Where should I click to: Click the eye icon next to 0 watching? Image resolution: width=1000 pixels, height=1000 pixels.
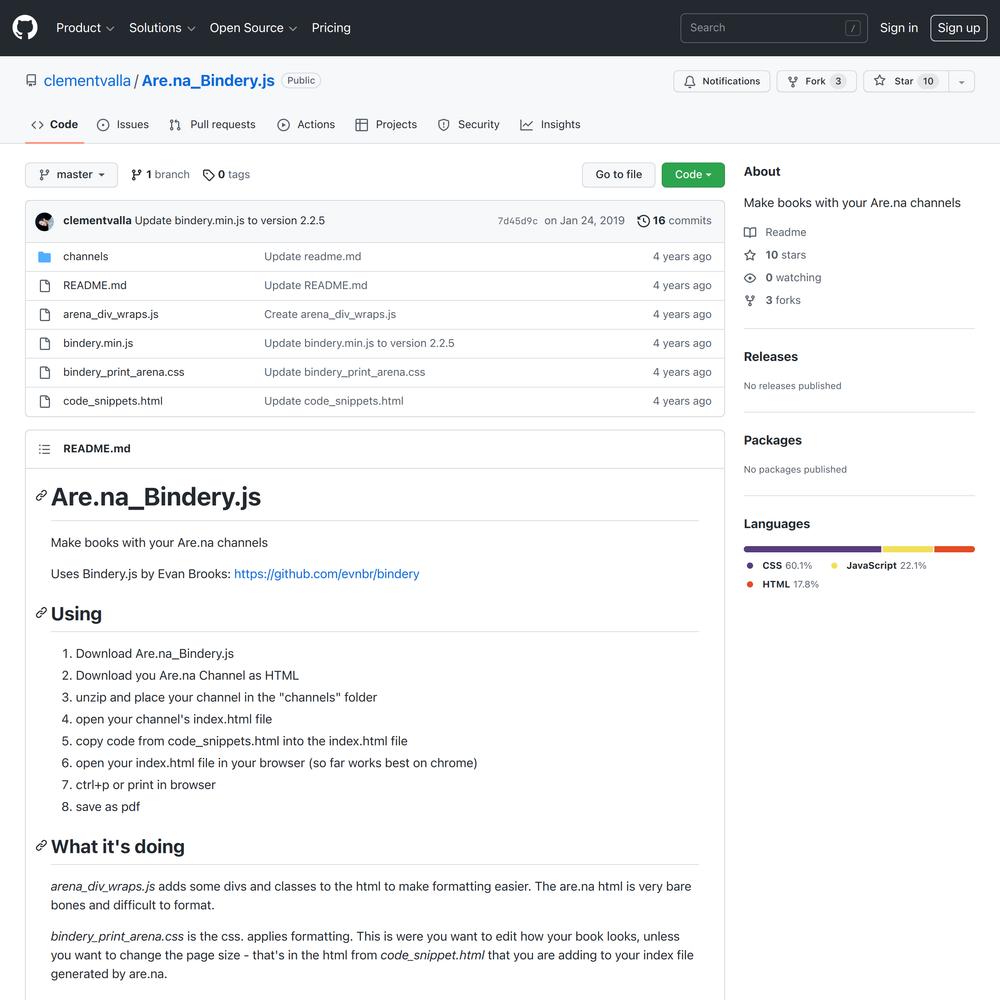[x=750, y=278]
